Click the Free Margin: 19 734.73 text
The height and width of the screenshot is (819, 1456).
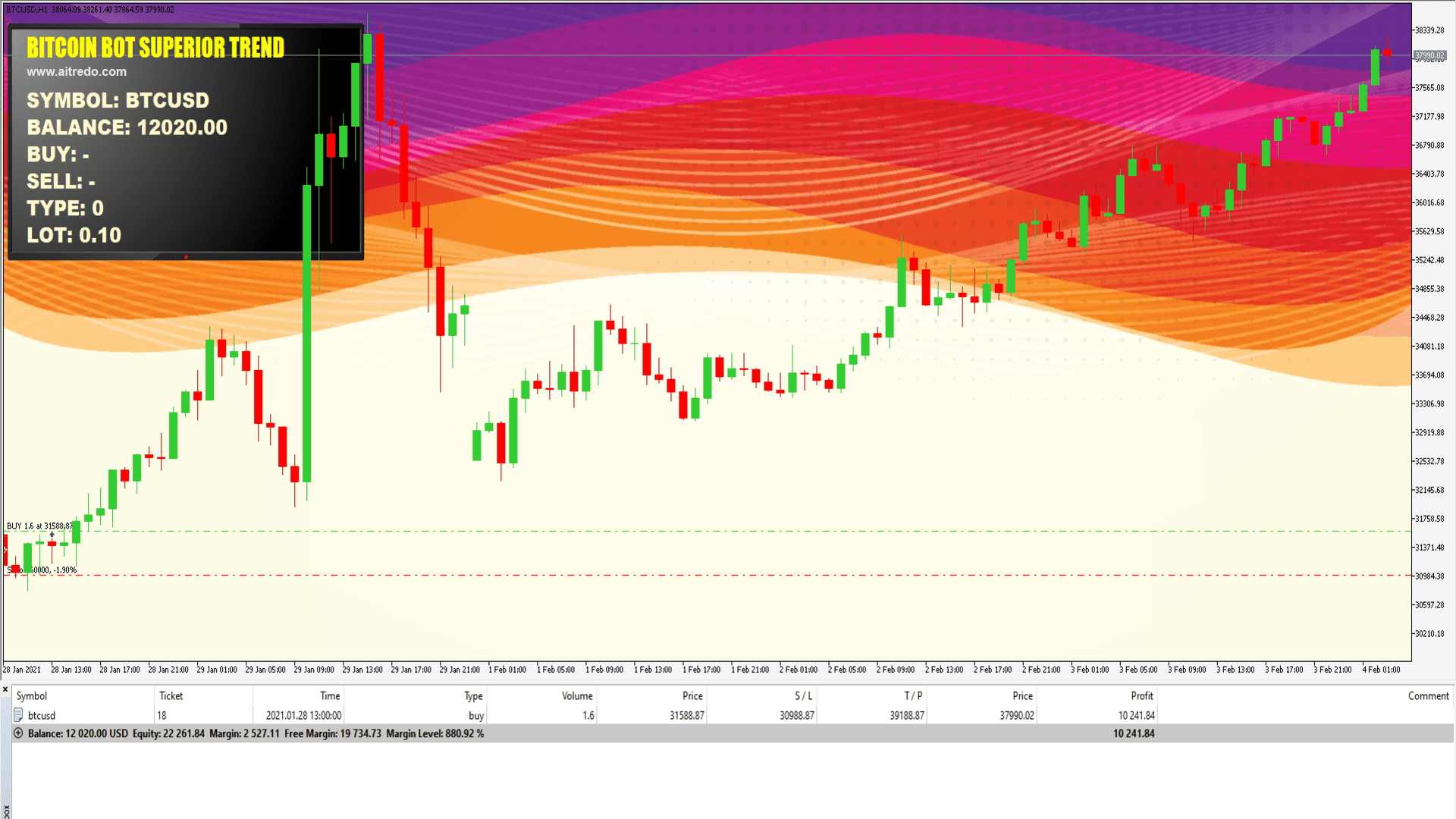coord(332,733)
